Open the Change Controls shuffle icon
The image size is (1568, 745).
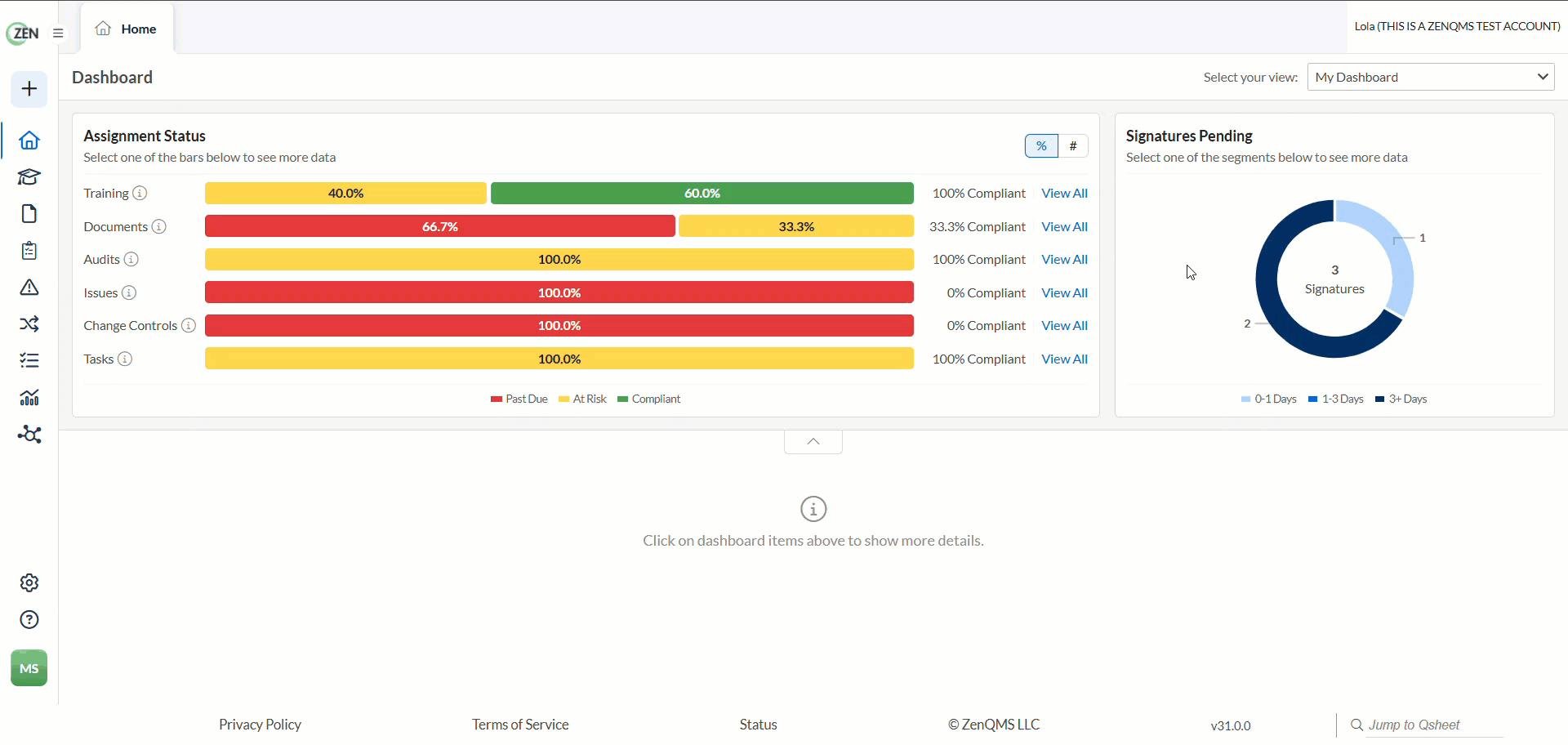coord(29,324)
